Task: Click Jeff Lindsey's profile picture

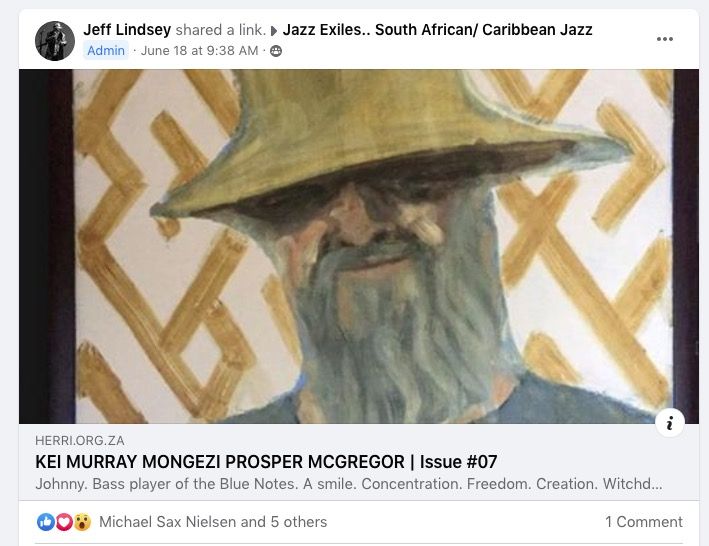Action: click(55, 41)
